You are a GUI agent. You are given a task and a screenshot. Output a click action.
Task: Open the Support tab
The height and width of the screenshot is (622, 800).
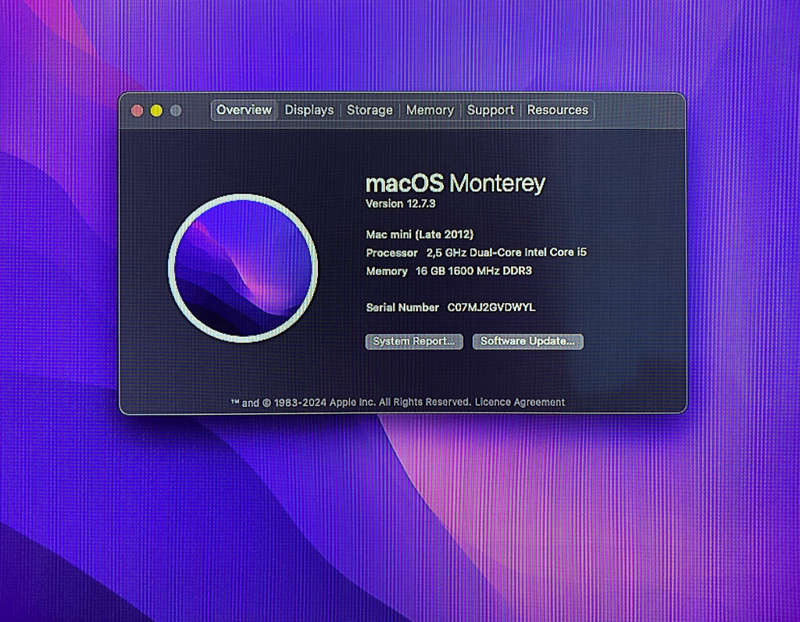pos(490,110)
